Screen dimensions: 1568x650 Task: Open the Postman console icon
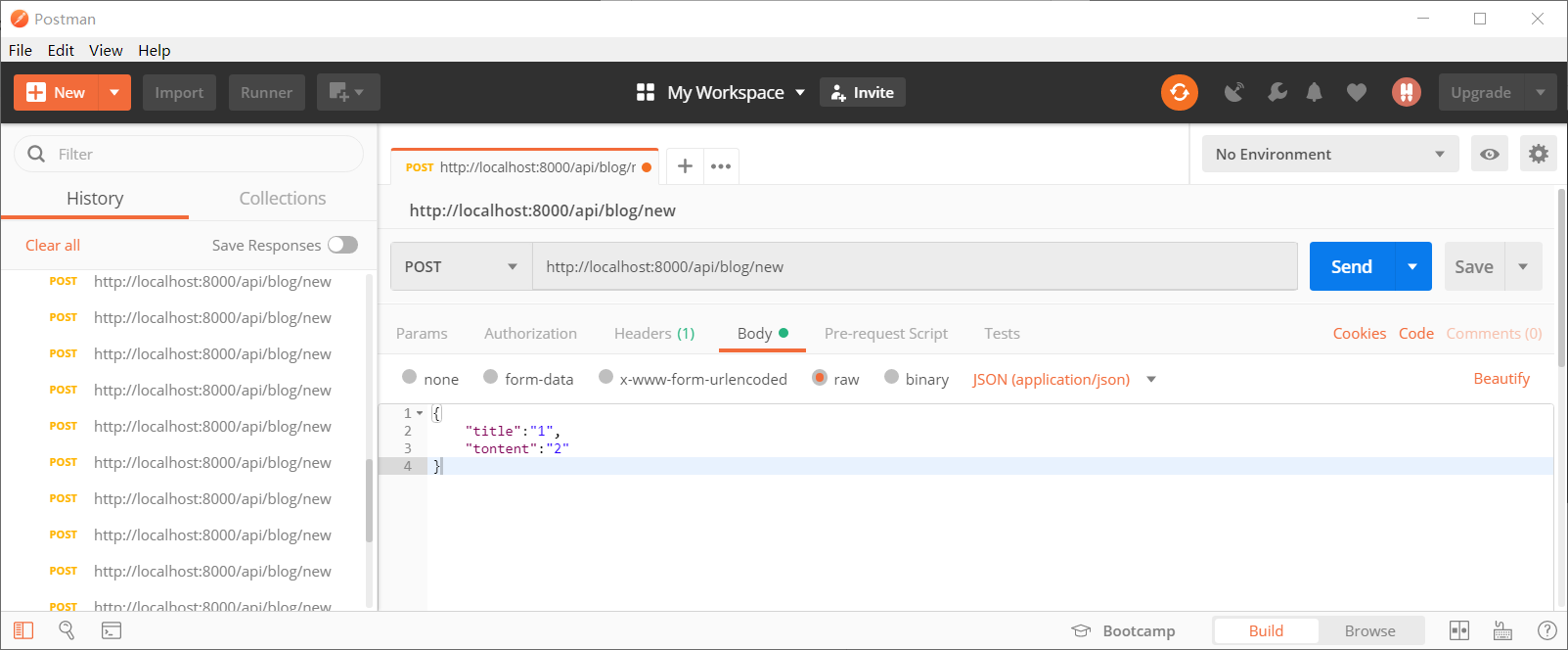(x=112, y=630)
